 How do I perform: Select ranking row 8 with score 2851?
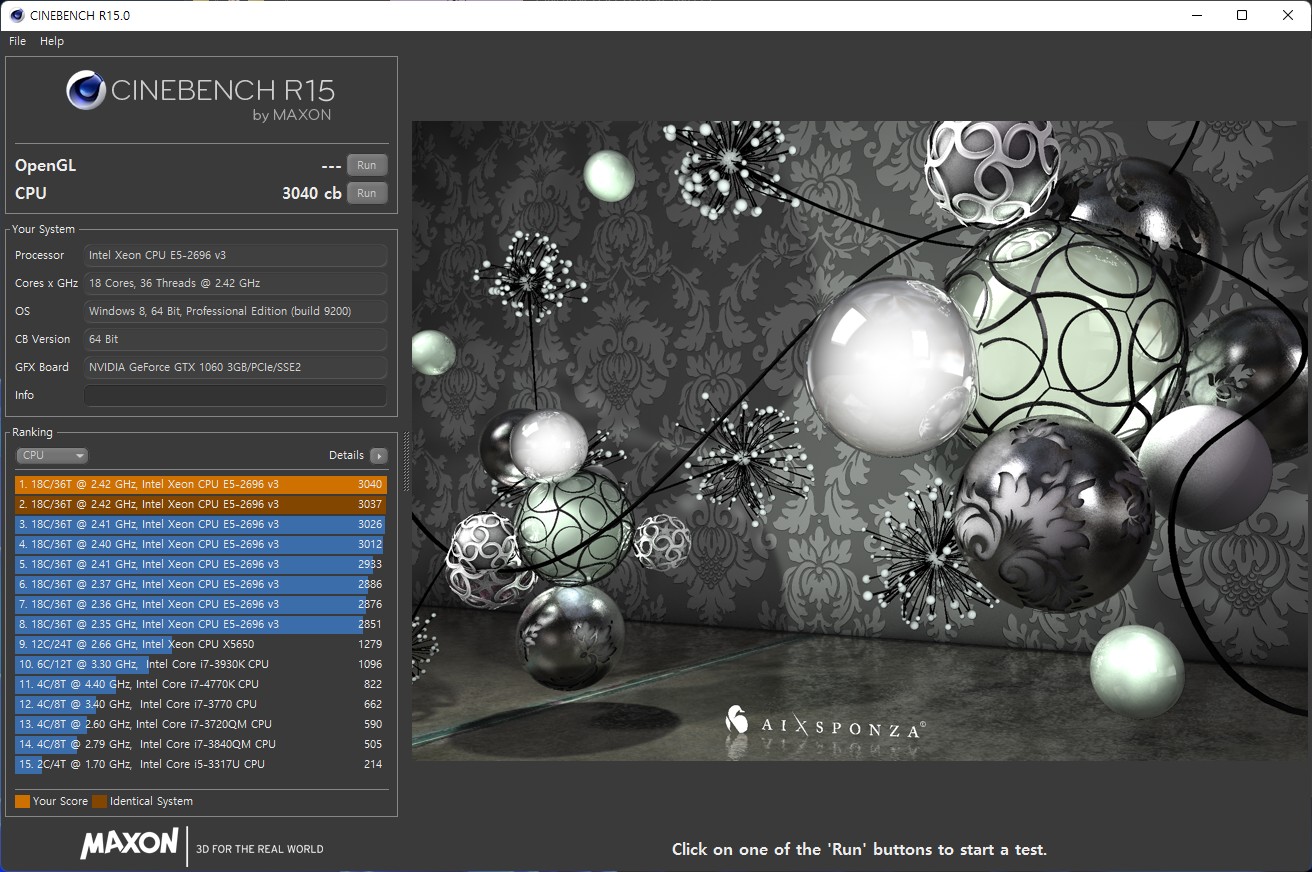[200, 624]
